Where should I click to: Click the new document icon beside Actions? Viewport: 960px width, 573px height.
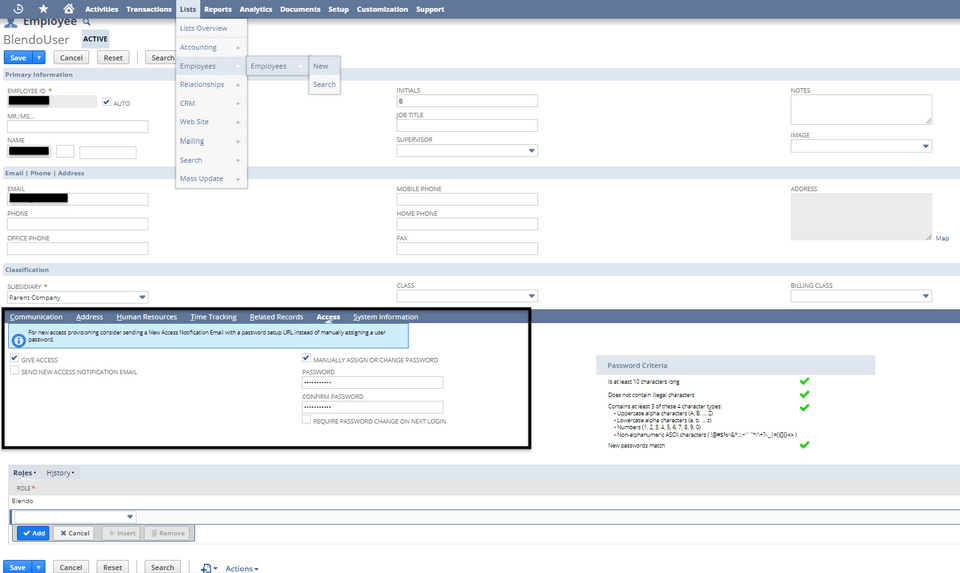[207, 567]
